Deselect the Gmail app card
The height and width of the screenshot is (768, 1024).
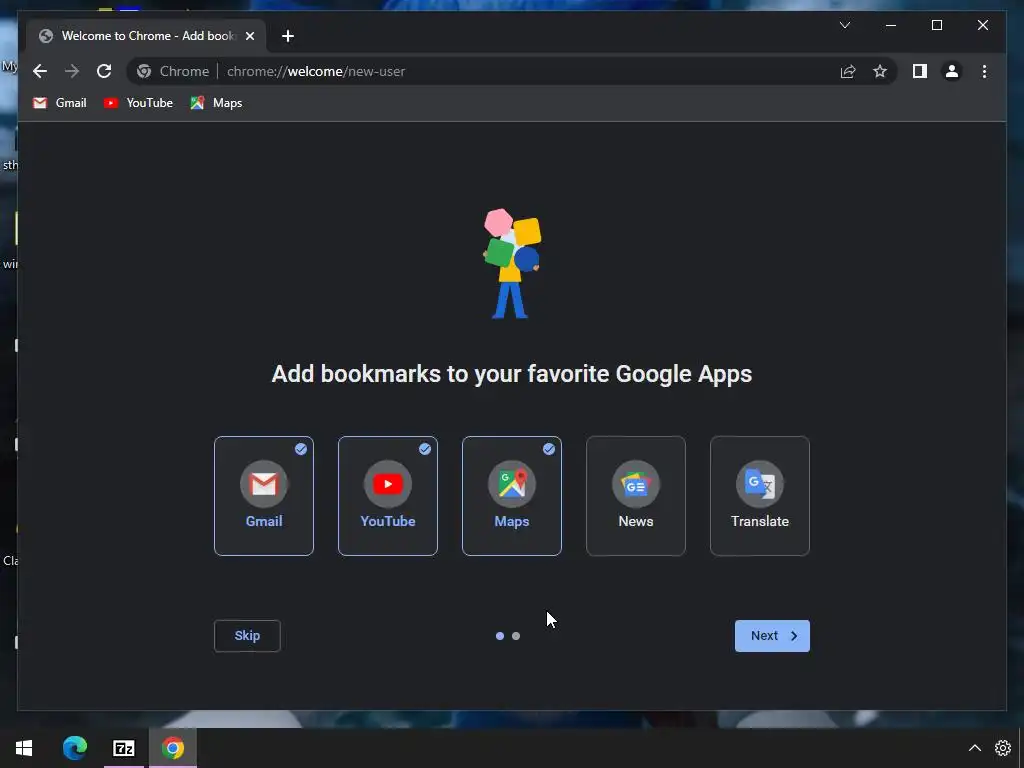point(264,496)
